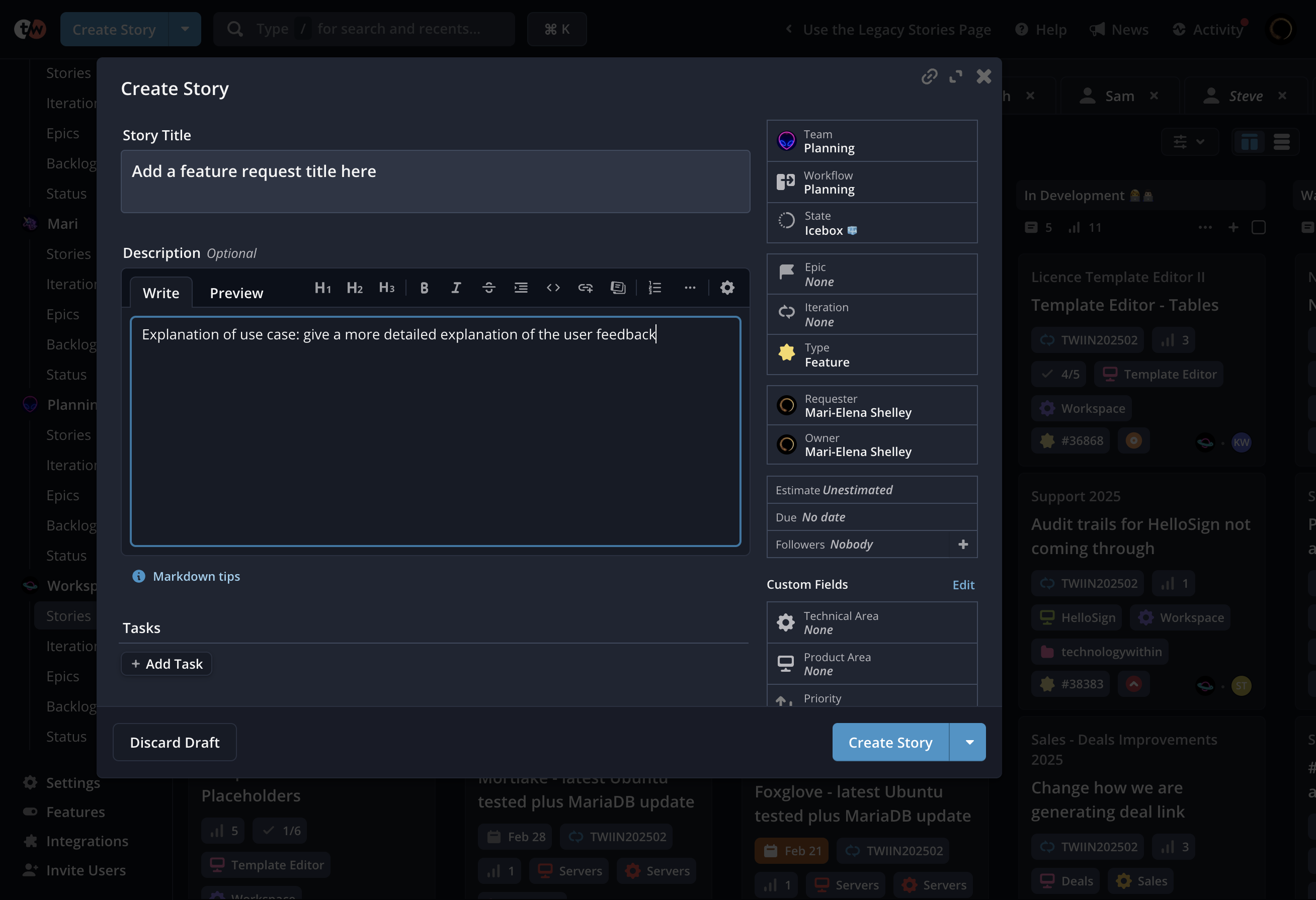
Task: Toggle bold formatting in description editor
Action: (x=424, y=288)
